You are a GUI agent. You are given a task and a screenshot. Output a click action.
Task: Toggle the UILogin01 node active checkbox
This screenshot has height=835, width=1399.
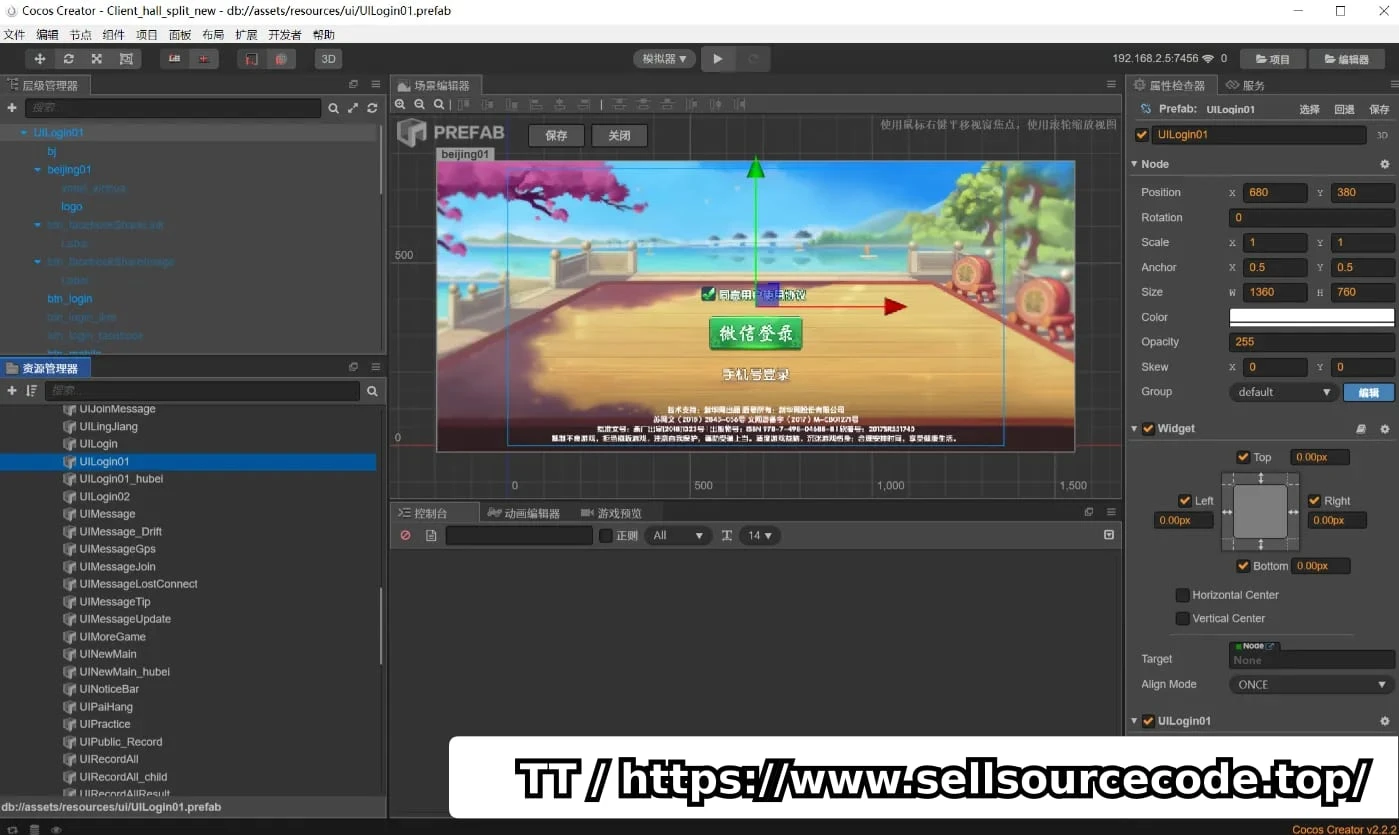(1142, 135)
